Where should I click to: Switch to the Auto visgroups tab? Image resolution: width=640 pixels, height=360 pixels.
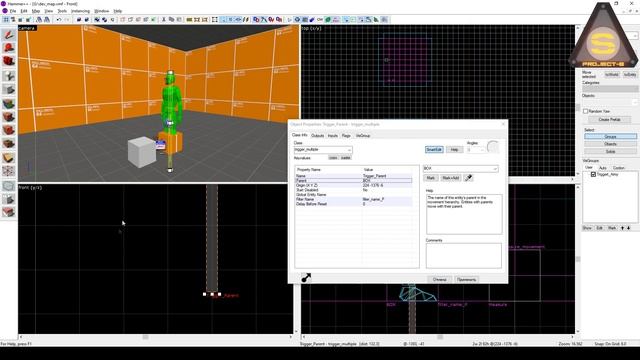tap(602, 168)
